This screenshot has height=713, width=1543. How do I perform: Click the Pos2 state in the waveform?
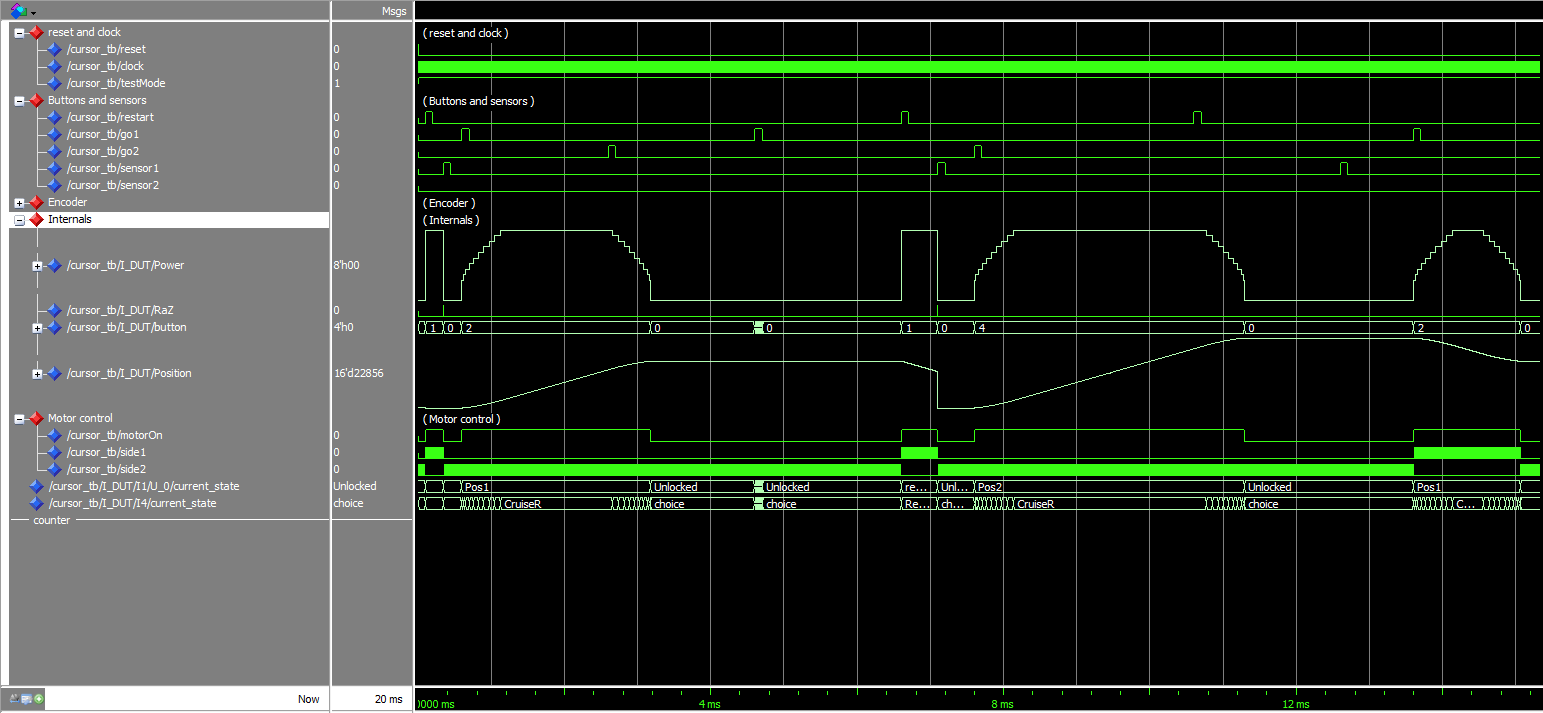tap(989, 487)
